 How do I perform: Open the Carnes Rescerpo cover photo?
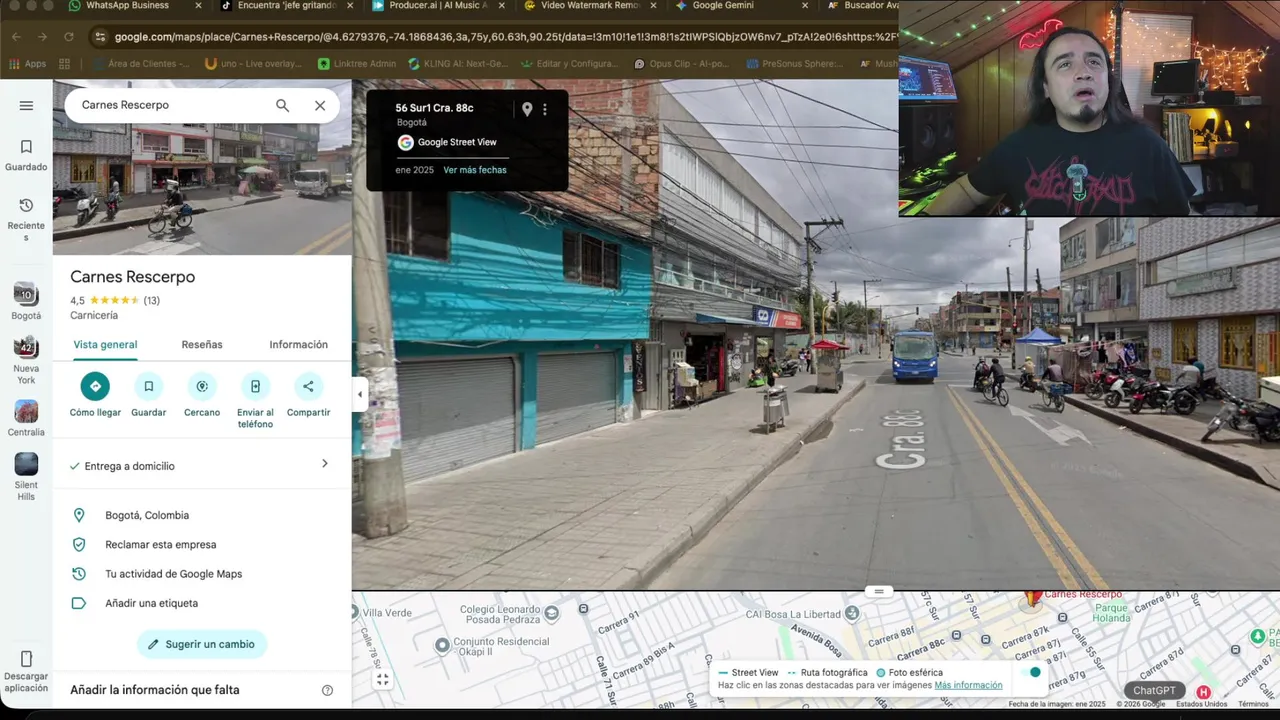[202, 190]
